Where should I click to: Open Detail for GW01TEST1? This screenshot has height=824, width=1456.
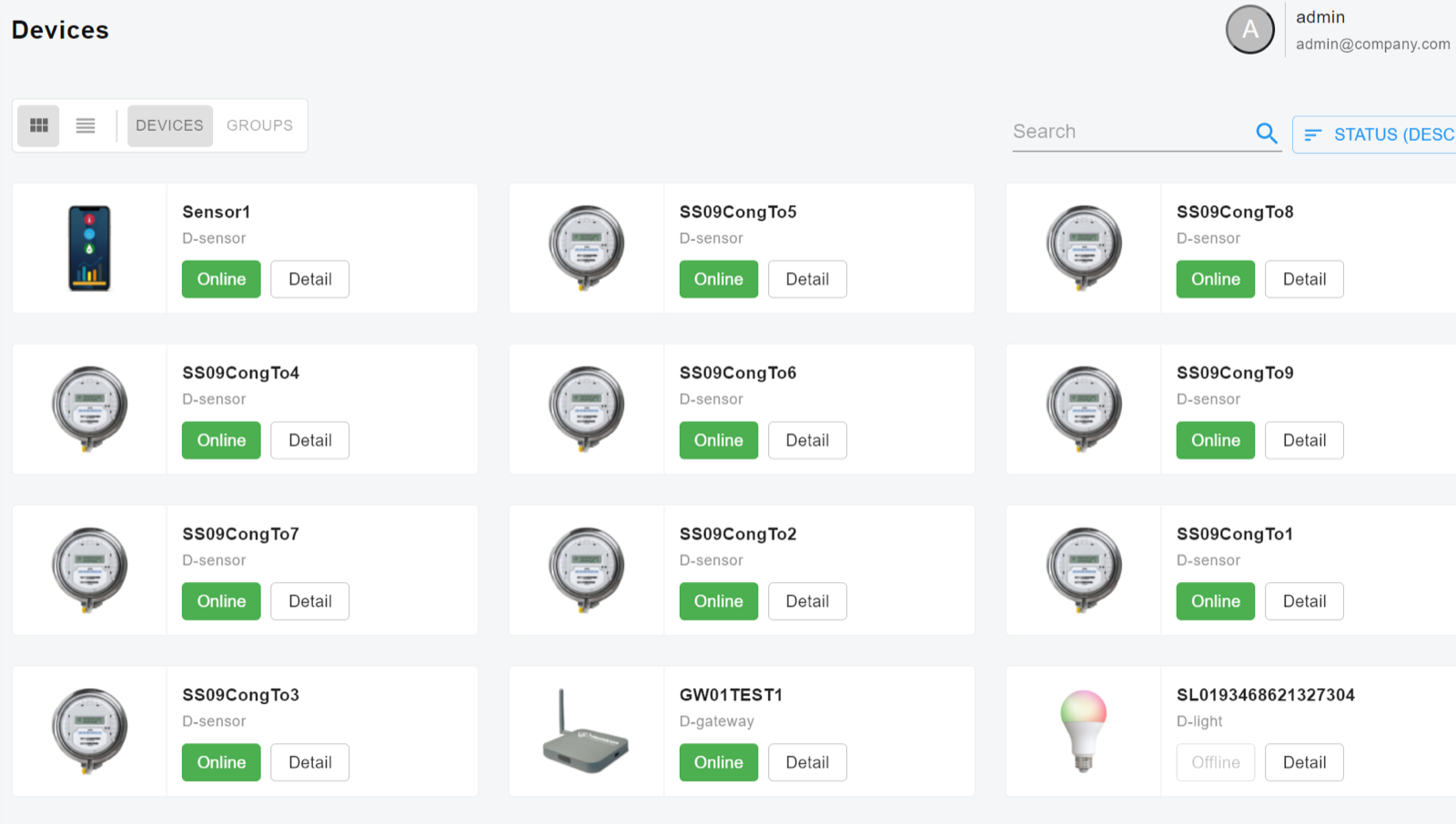(x=807, y=762)
